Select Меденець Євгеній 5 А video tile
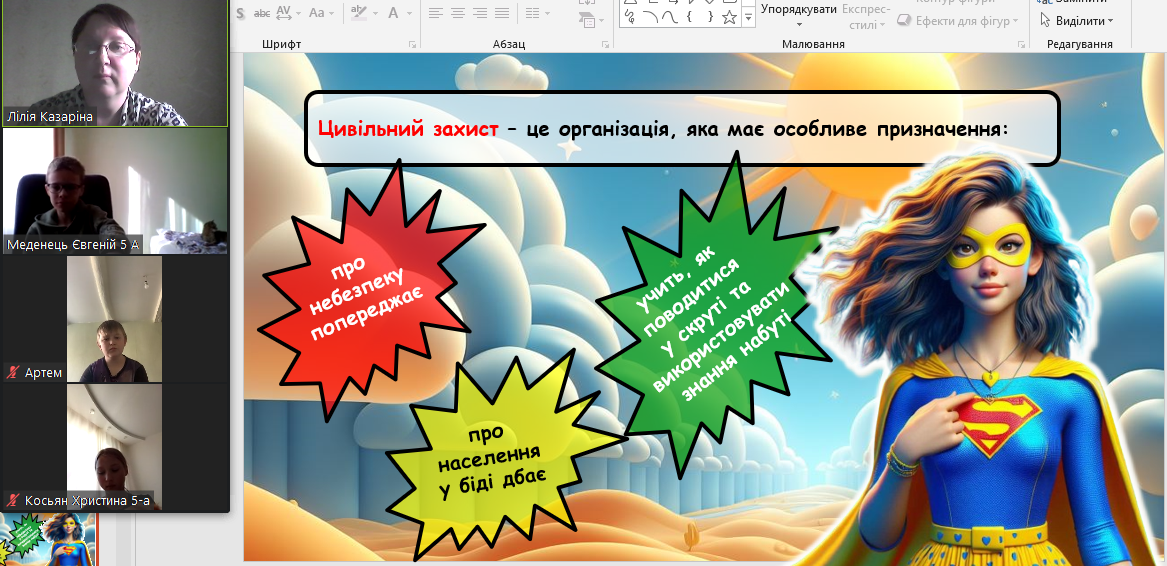Screen dimensions: 1167x566 coord(115,191)
